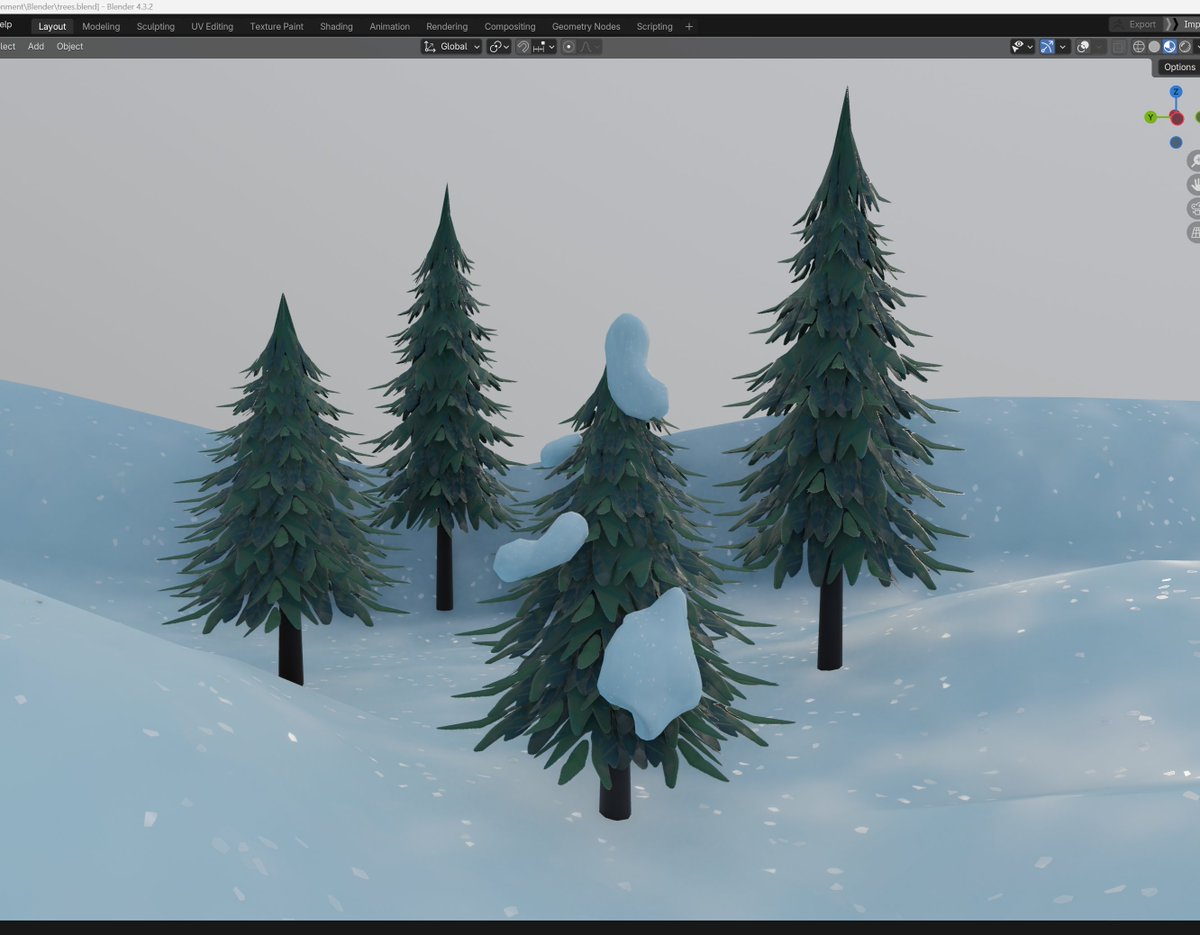This screenshot has width=1200, height=935.
Task: Toggle the camera view icon in viewport
Action: tap(1194, 208)
